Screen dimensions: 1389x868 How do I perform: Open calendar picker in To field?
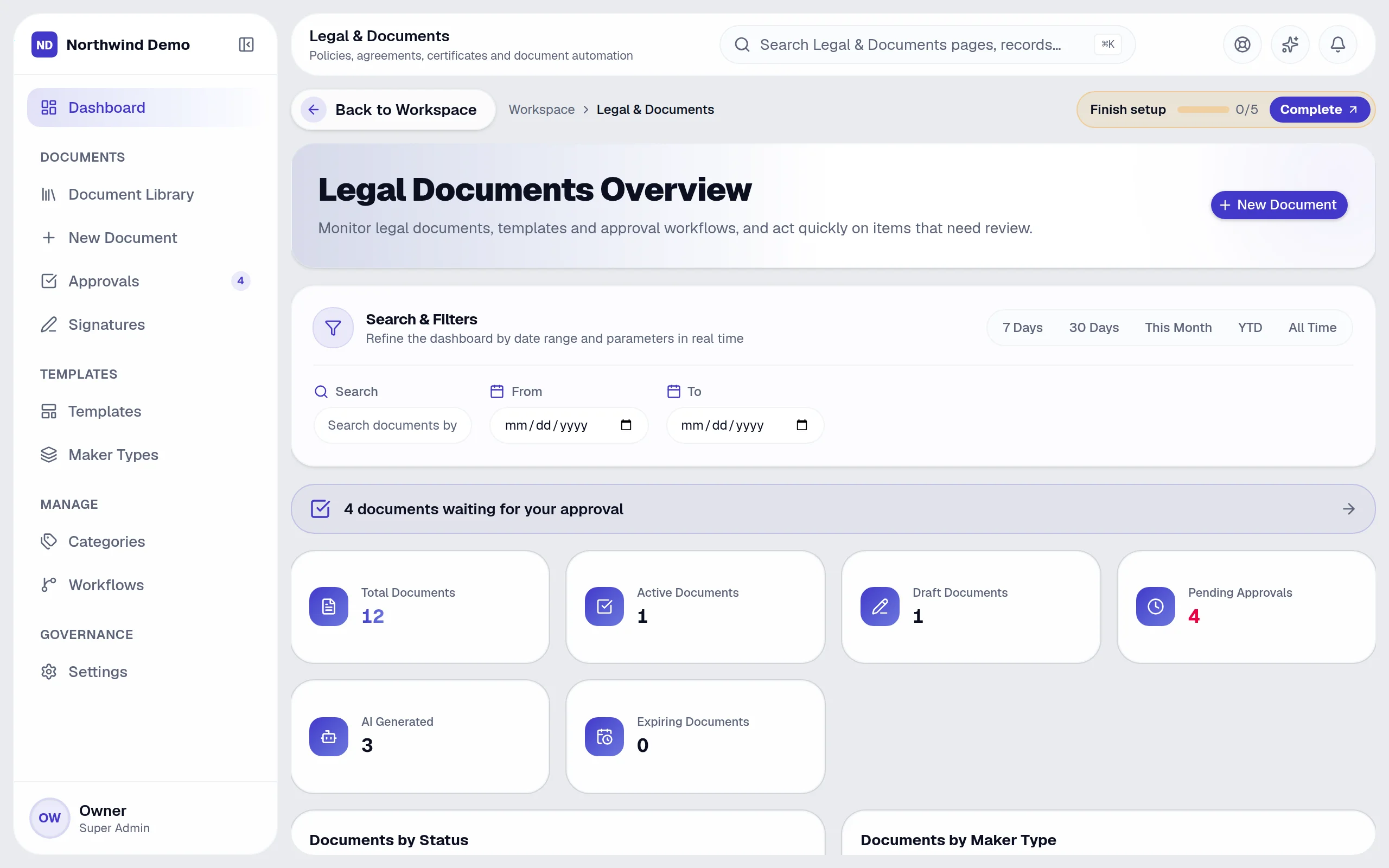(x=802, y=425)
